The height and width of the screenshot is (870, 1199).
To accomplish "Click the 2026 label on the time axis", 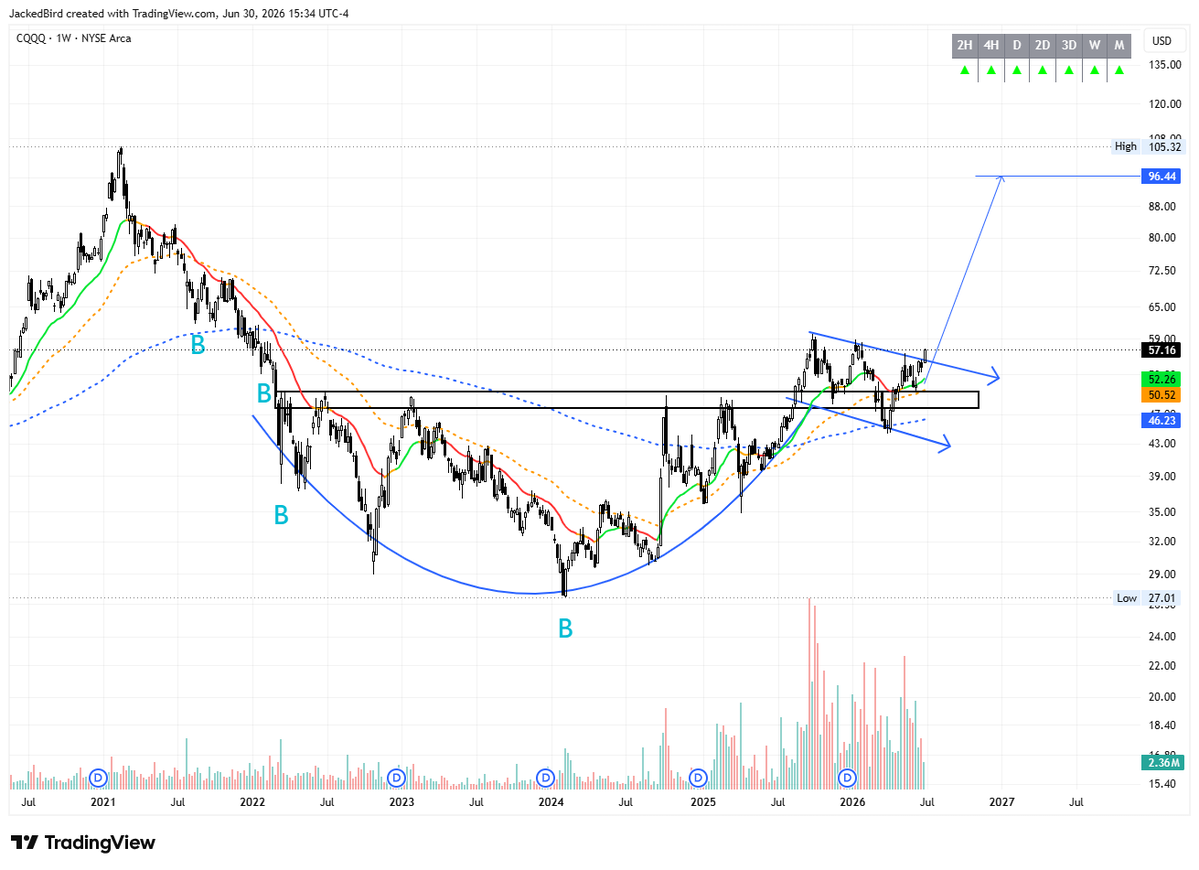I will coord(853,802).
